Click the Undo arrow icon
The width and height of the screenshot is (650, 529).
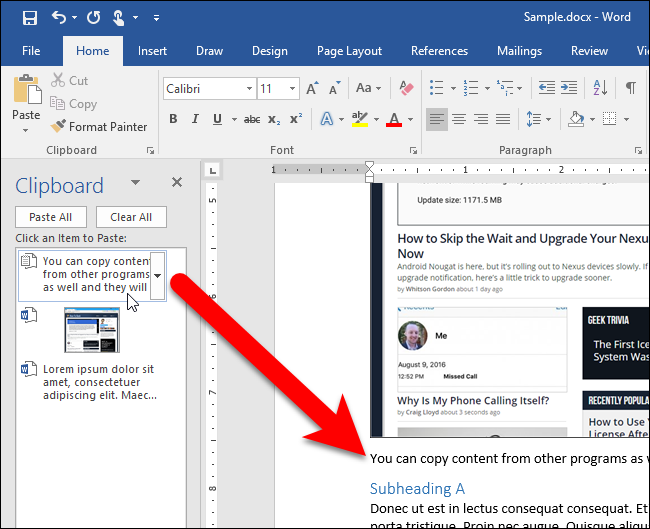pyautogui.click(x=59, y=17)
